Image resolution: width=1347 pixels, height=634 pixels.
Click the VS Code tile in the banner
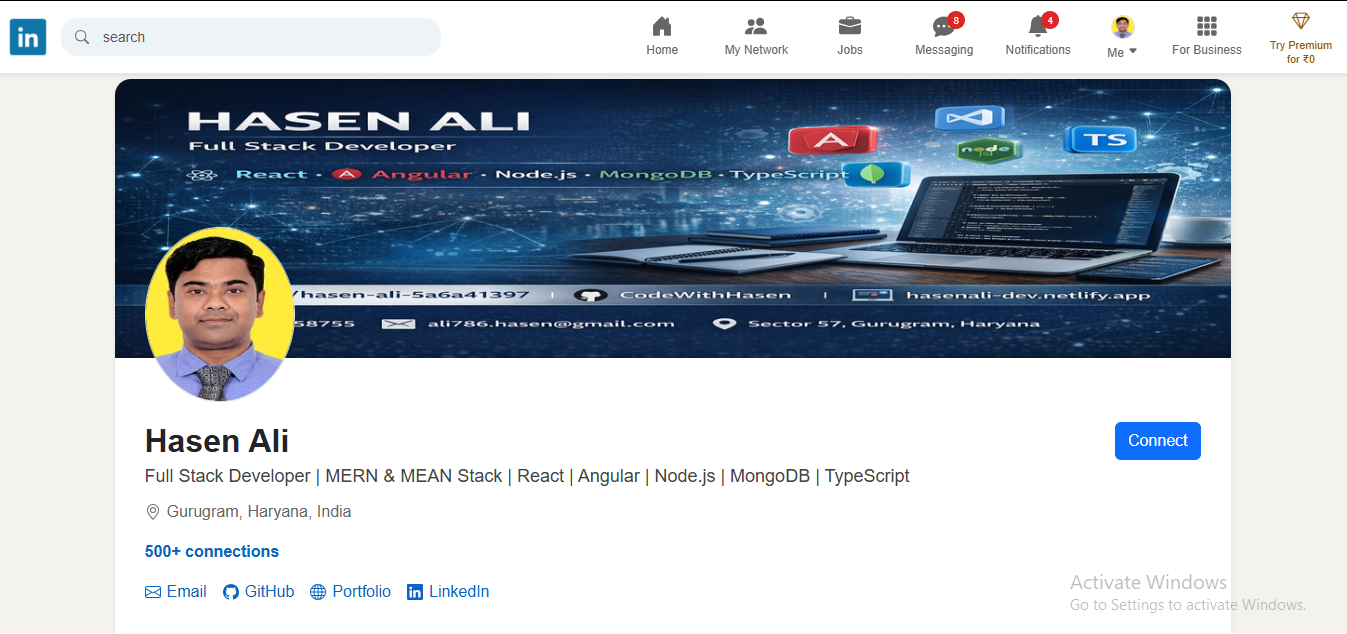point(969,118)
